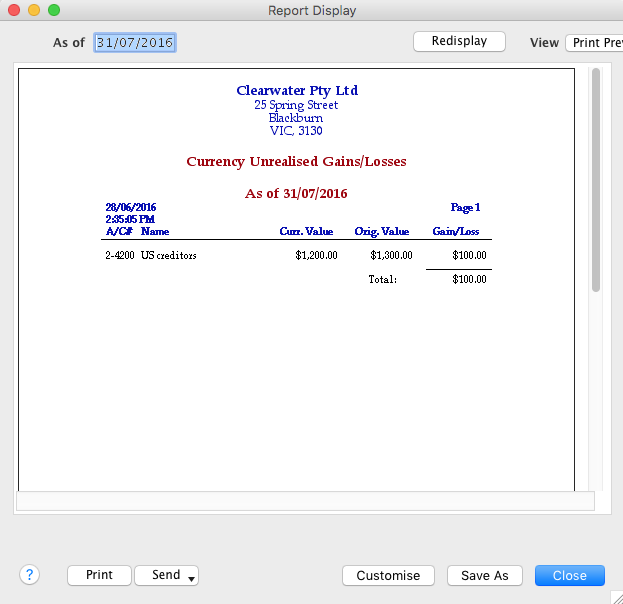Viewport: 623px width, 604px height.
Task: Click the Print button
Action: pyautogui.click(x=99, y=575)
